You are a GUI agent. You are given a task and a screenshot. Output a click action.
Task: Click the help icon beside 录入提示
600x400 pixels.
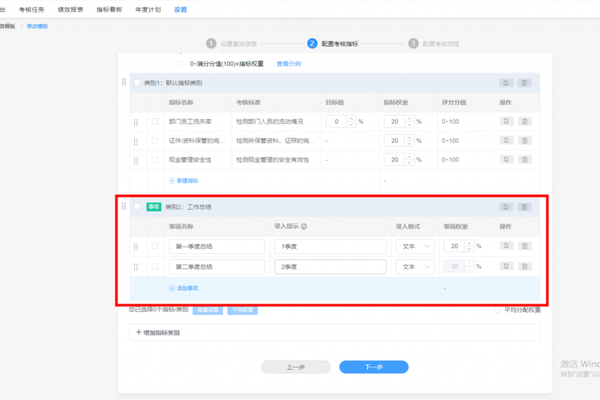pyautogui.click(x=304, y=227)
